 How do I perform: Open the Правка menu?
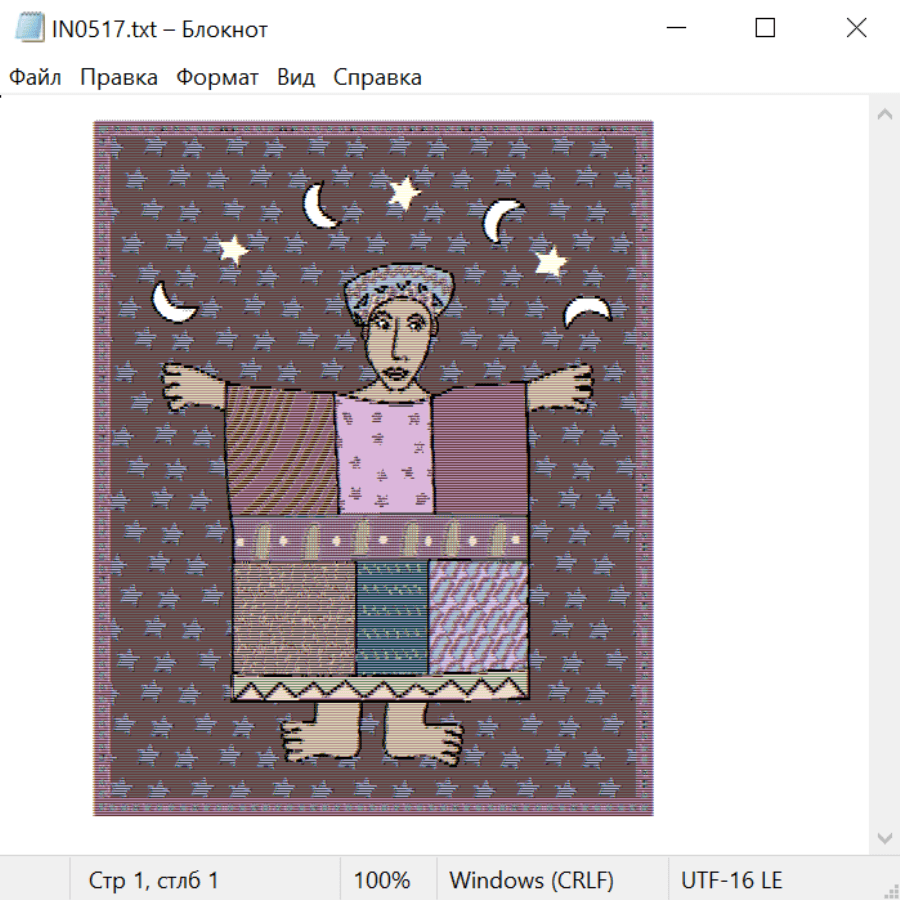click(118, 77)
